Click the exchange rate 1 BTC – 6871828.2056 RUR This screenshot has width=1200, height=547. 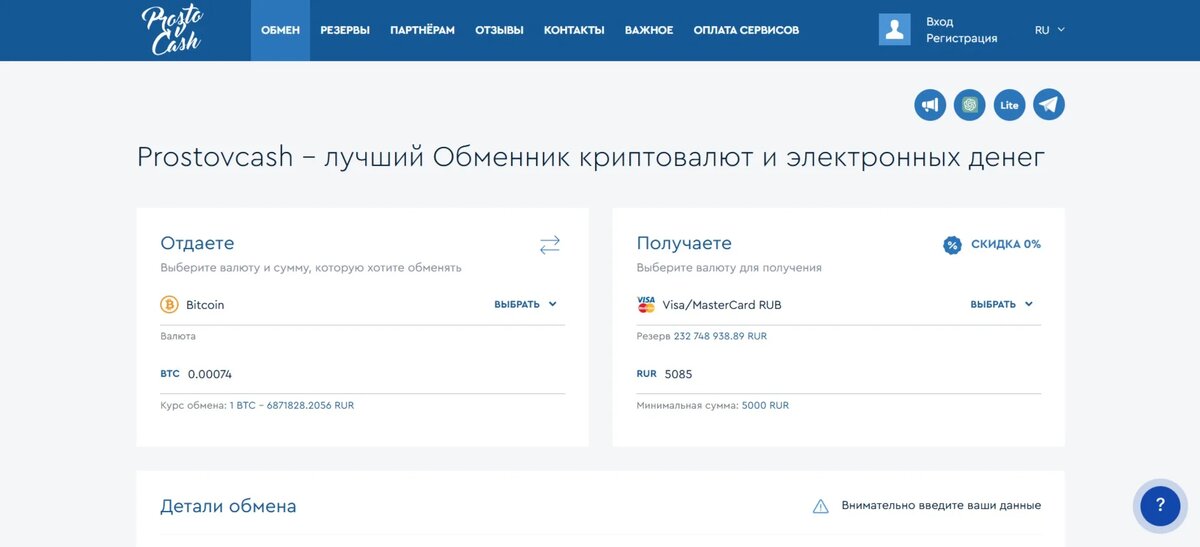pos(292,406)
